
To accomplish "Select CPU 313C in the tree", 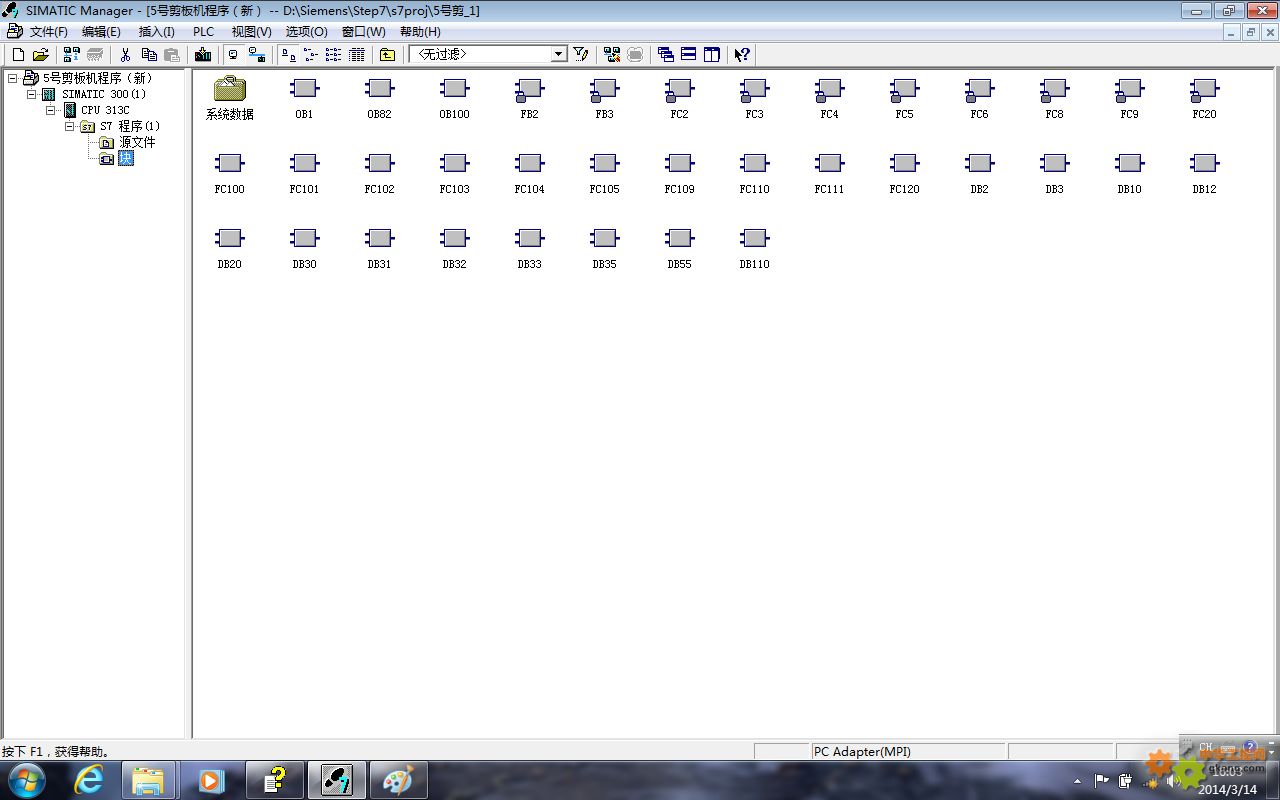I will (x=105, y=110).
